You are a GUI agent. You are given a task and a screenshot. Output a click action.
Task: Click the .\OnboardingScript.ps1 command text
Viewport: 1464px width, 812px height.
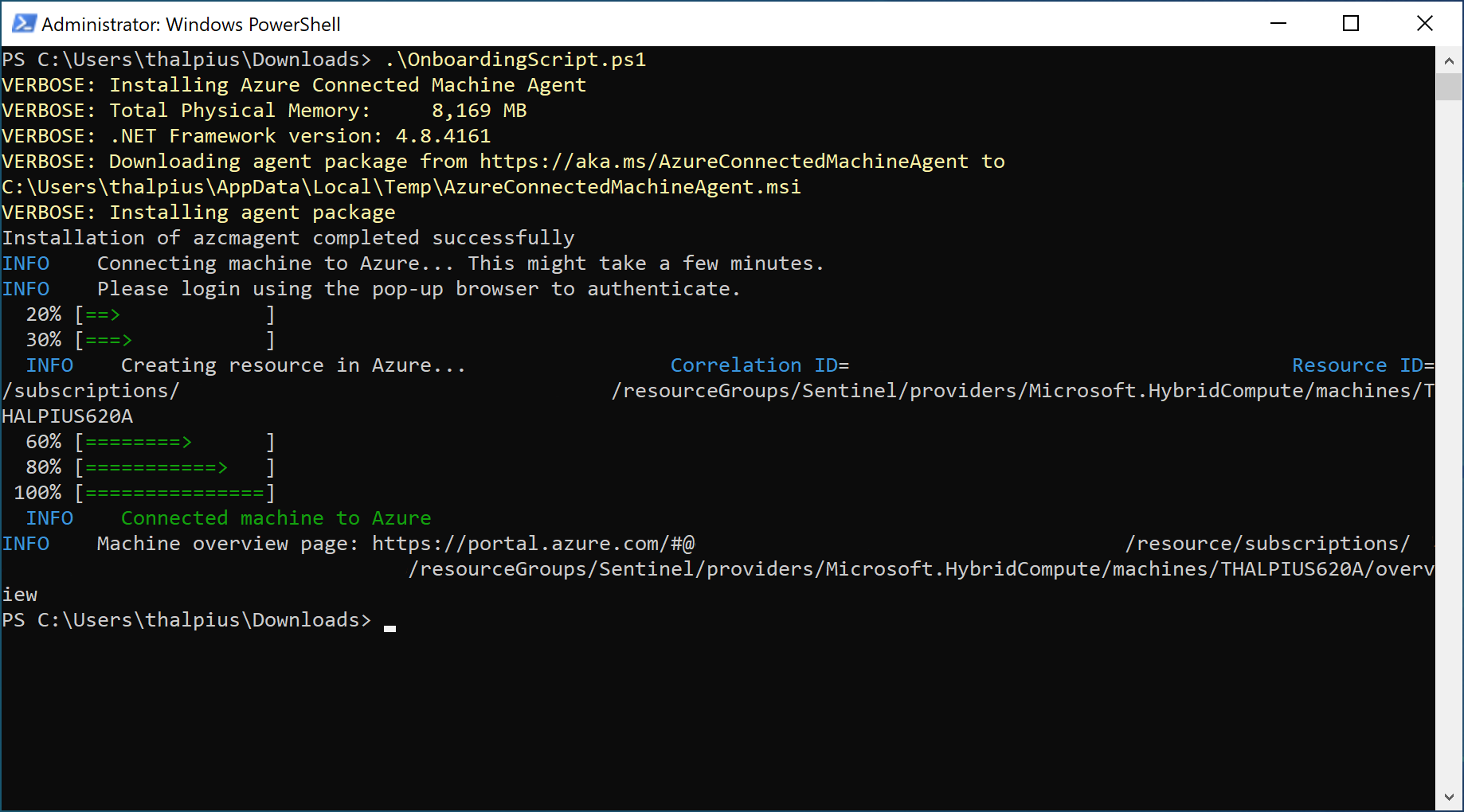(515, 60)
